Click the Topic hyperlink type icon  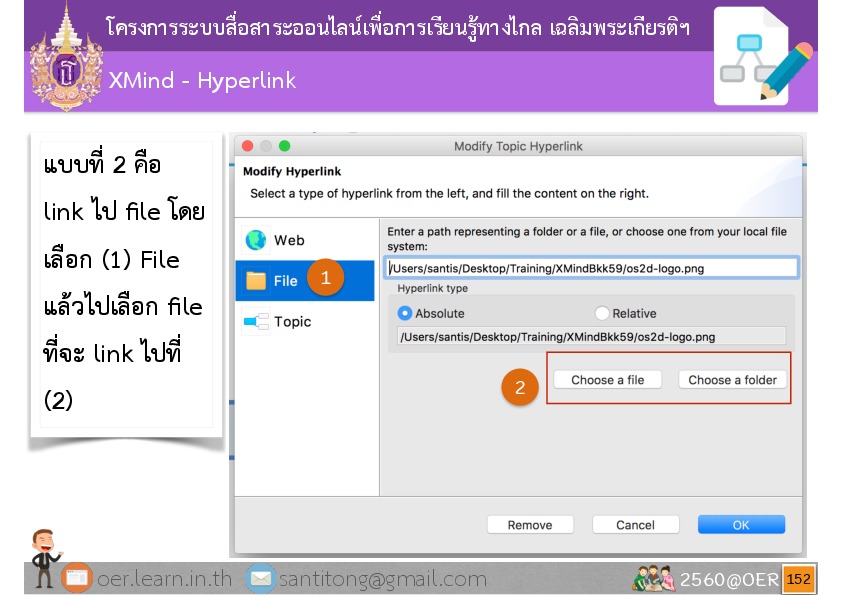(257, 322)
